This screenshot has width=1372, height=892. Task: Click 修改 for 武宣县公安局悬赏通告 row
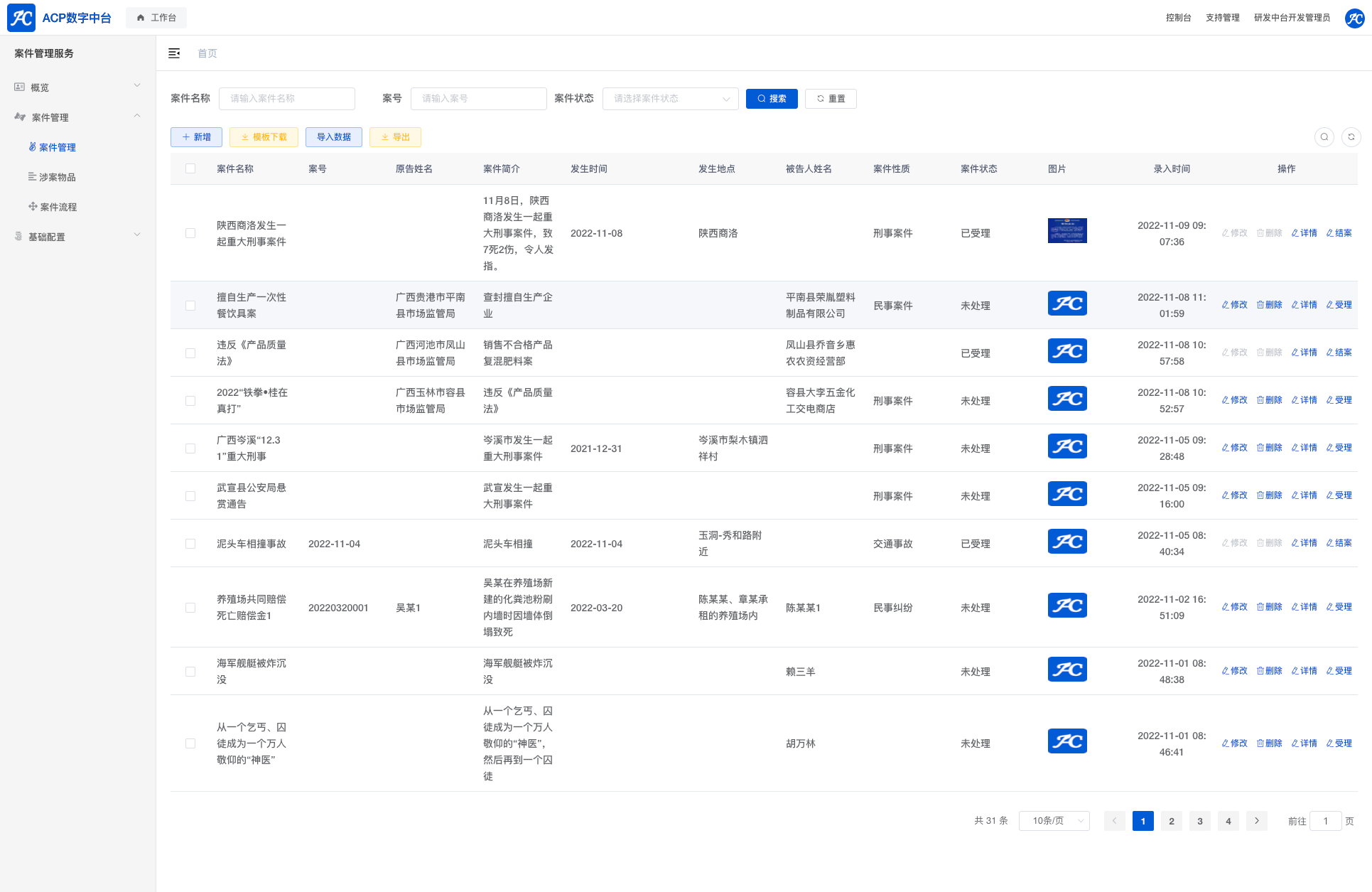click(1234, 495)
